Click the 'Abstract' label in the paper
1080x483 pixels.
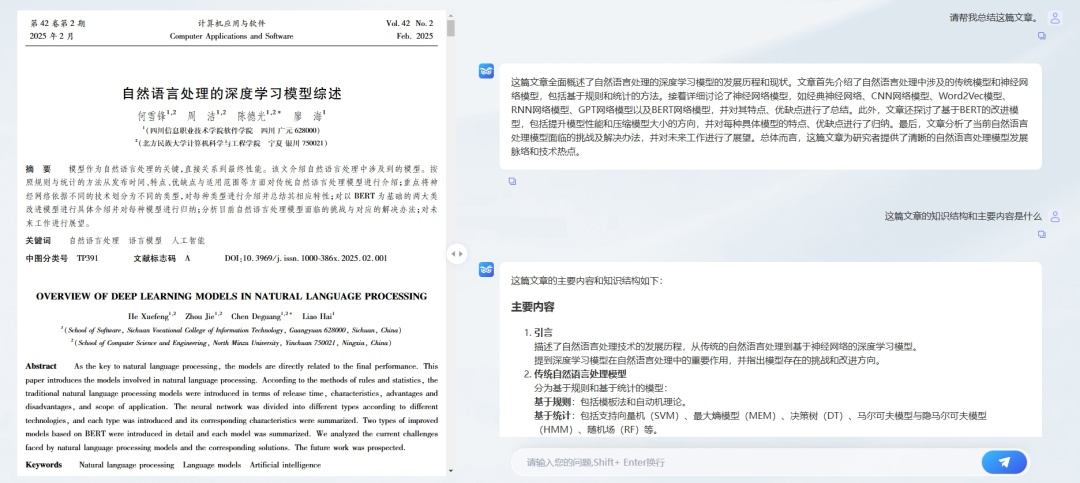(42, 367)
